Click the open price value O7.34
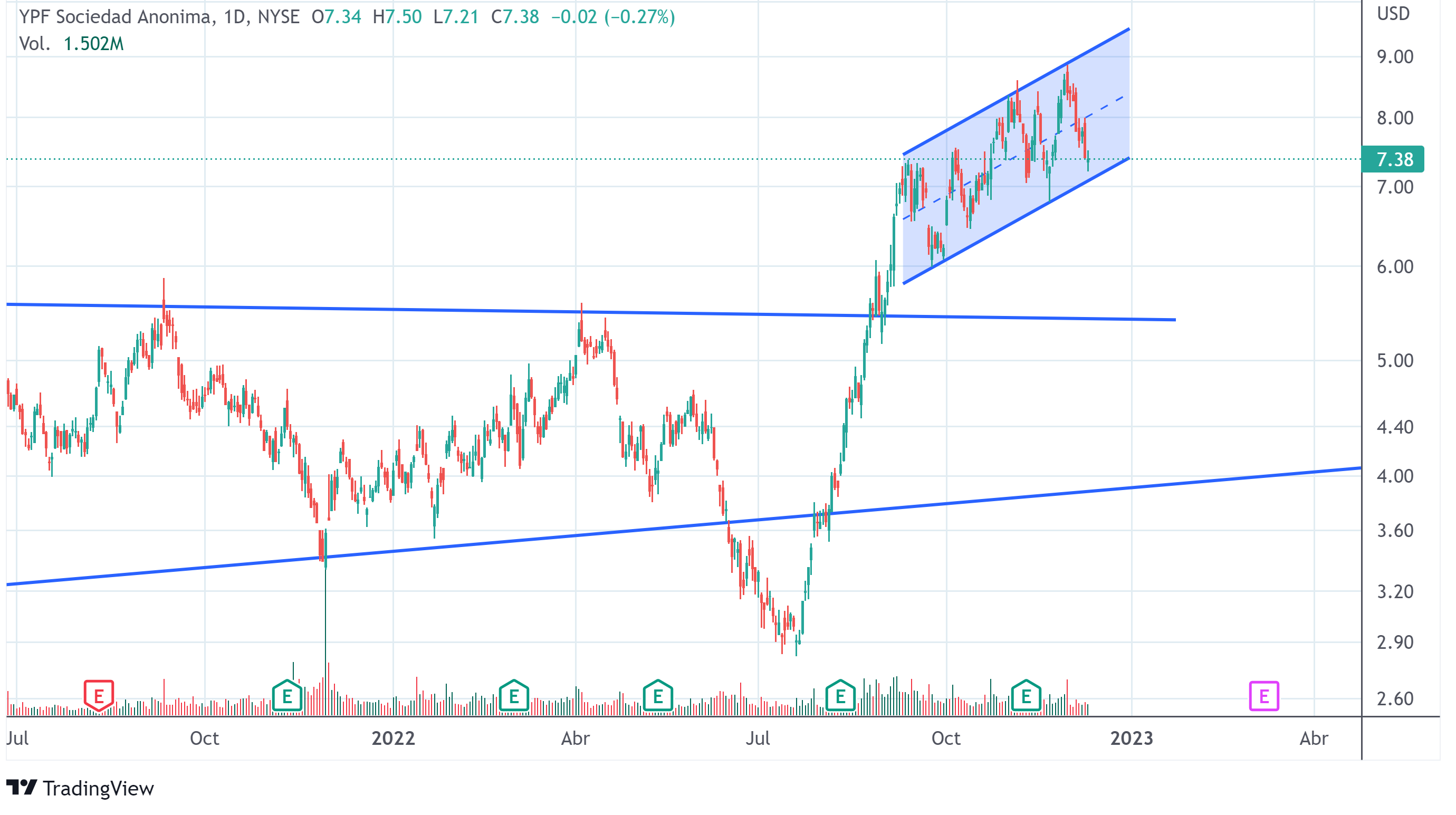Image resolution: width=1456 pixels, height=815 pixels. pos(337,17)
